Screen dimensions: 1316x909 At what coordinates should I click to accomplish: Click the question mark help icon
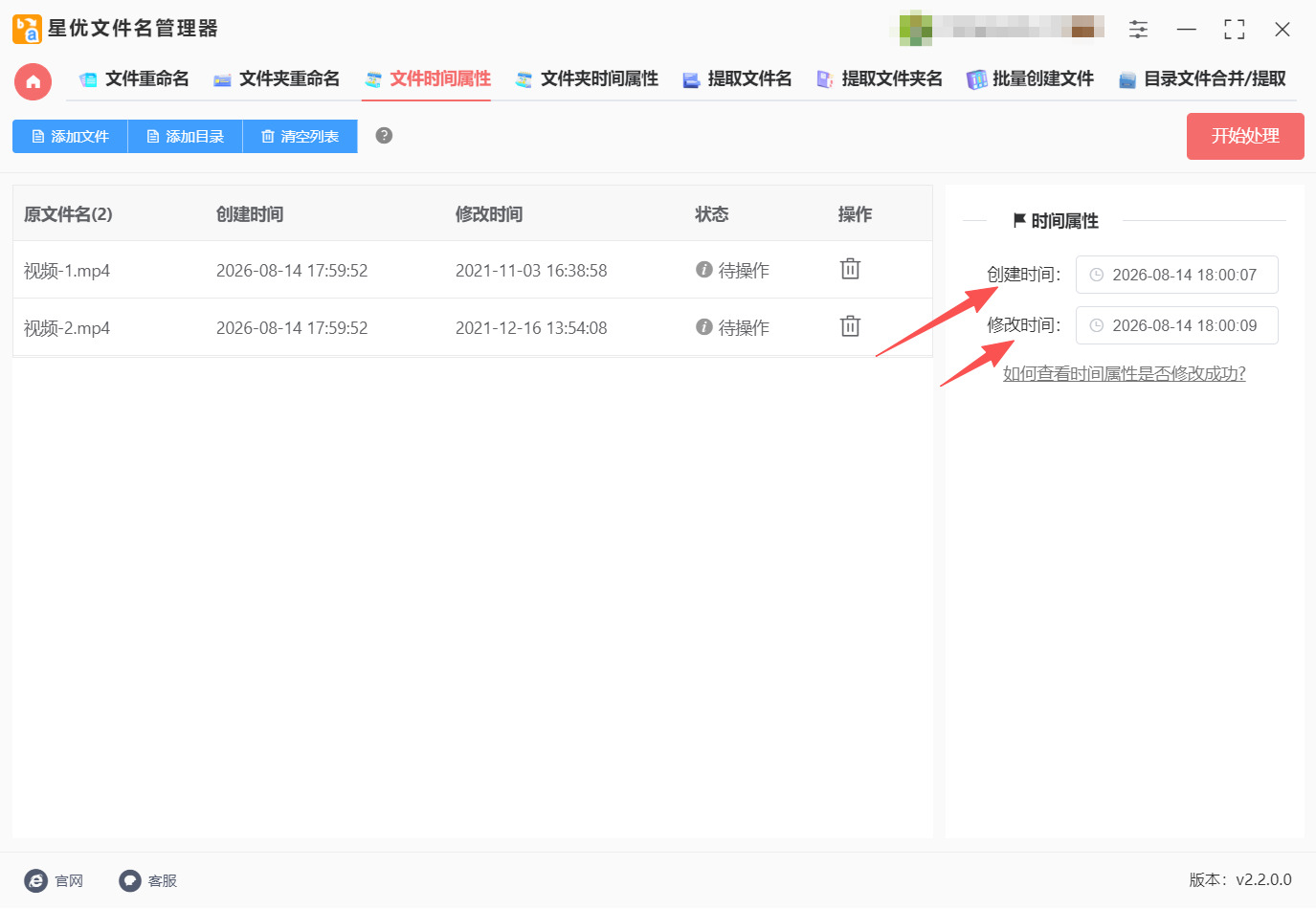tap(384, 136)
